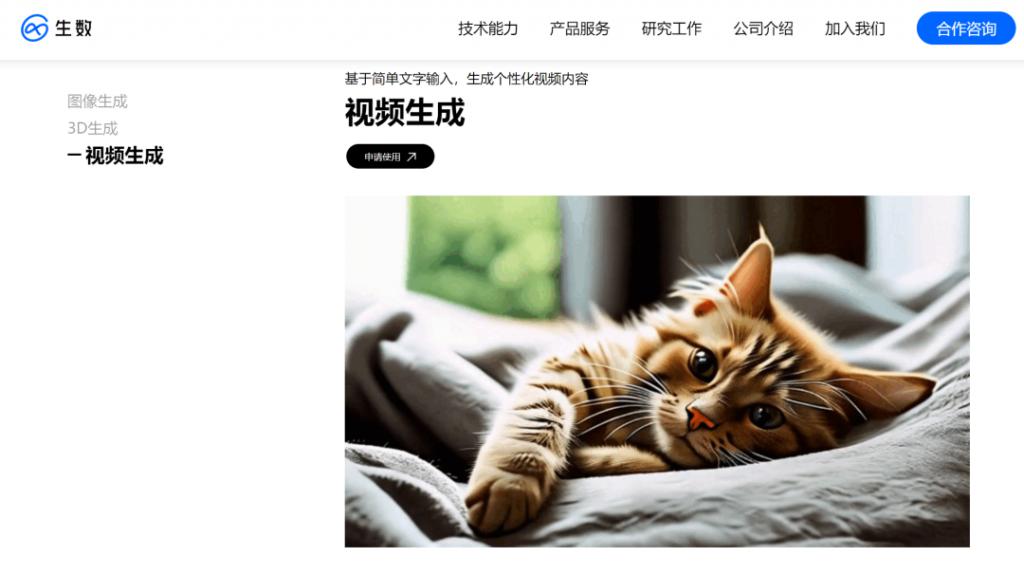The width and height of the screenshot is (1024, 575).
Task: Open the 技术能力 navigation menu
Action: pyautogui.click(x=488, y=29)
